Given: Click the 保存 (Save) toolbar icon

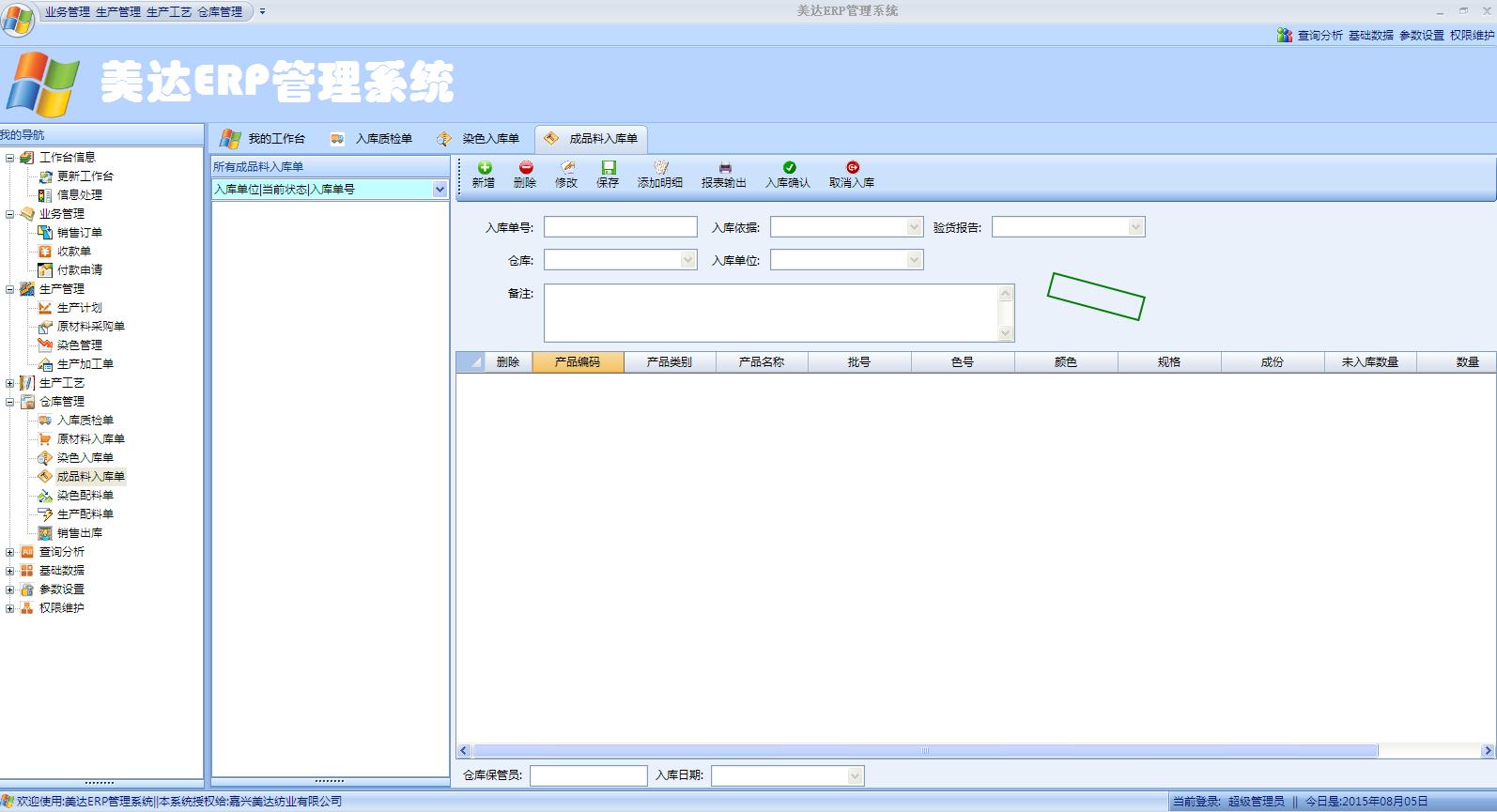Looking at the screenshot, I should point(608,168).
